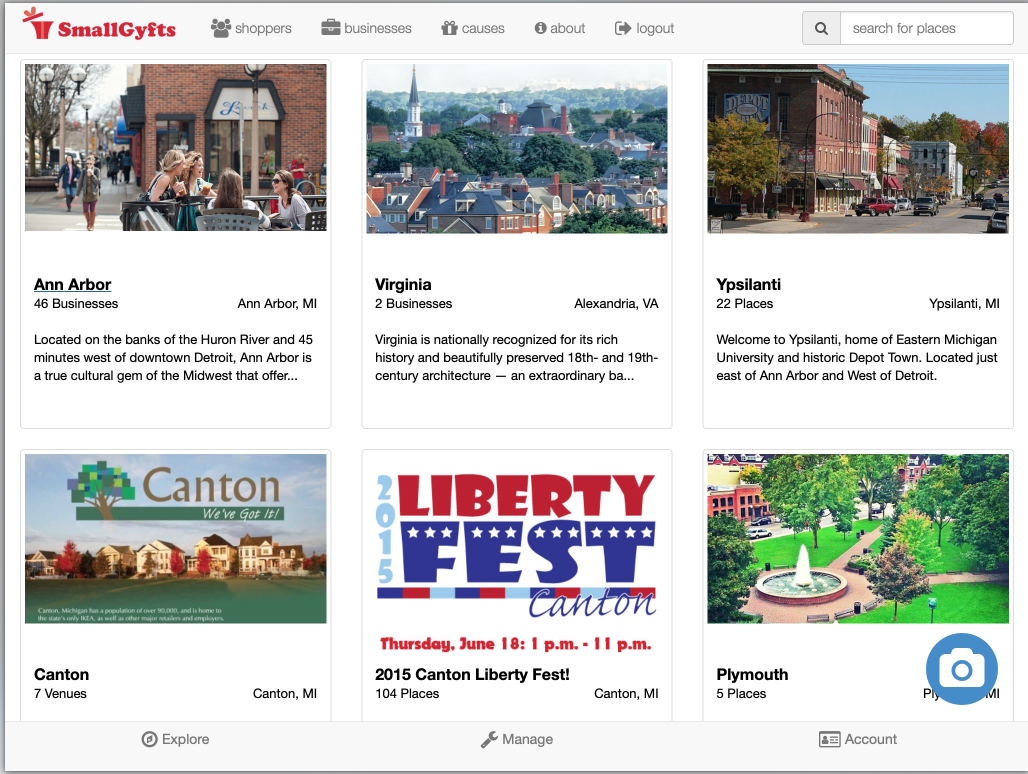Click the about info icon
Screen dimensions: 1028x774
[x=540, y=28]
